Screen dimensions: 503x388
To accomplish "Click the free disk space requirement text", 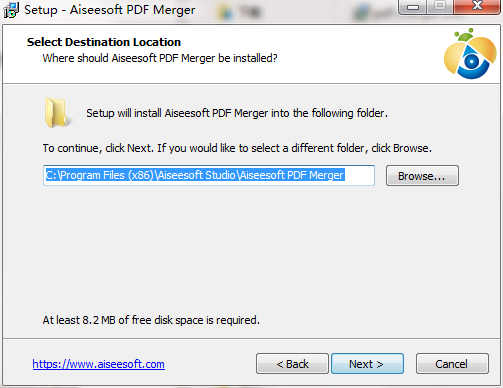I will point(151,320).
